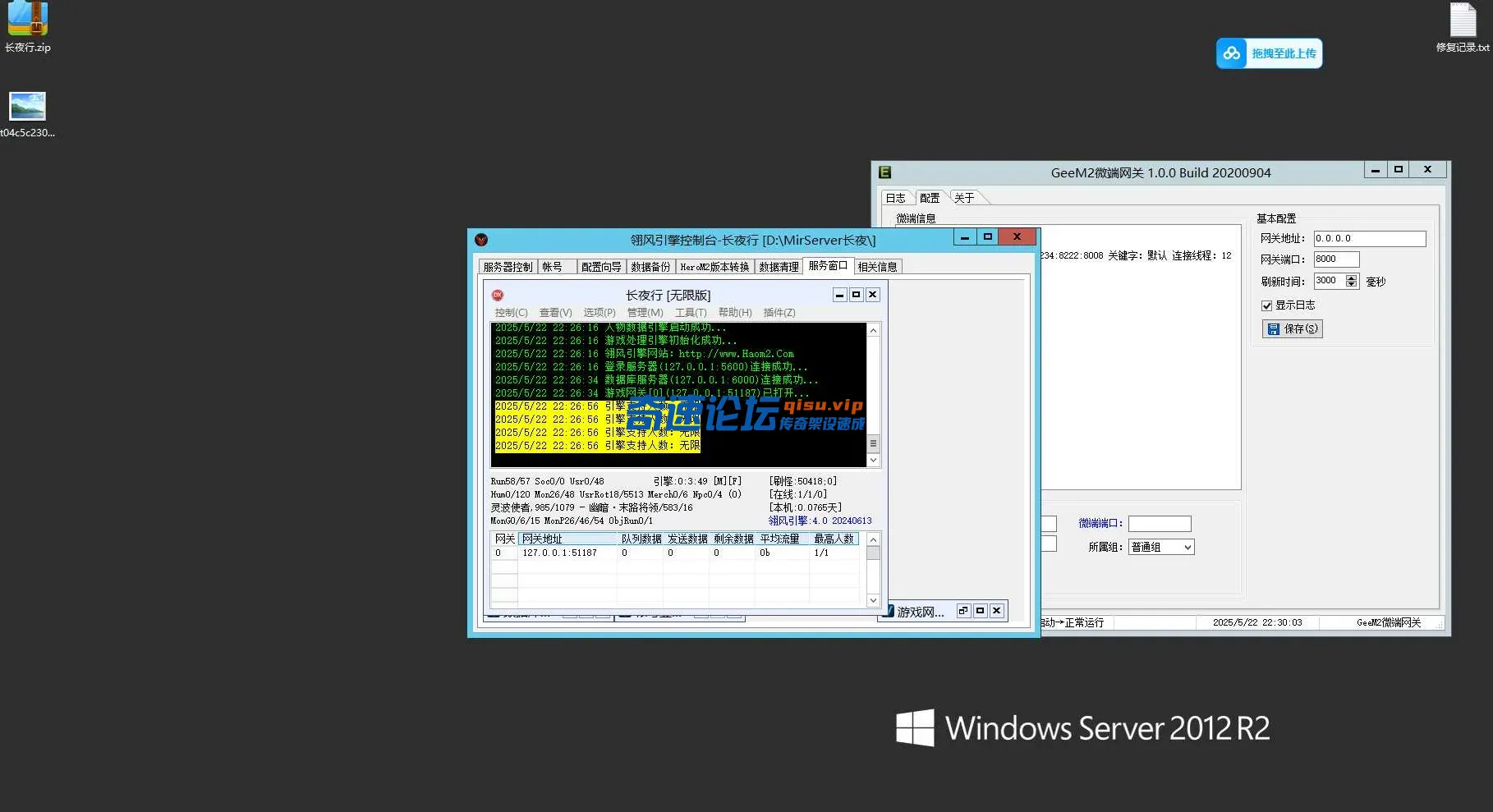Switch to 日志 tab in GeeM2 gateway
This screenshot has width=1493, height=812.
895,198
